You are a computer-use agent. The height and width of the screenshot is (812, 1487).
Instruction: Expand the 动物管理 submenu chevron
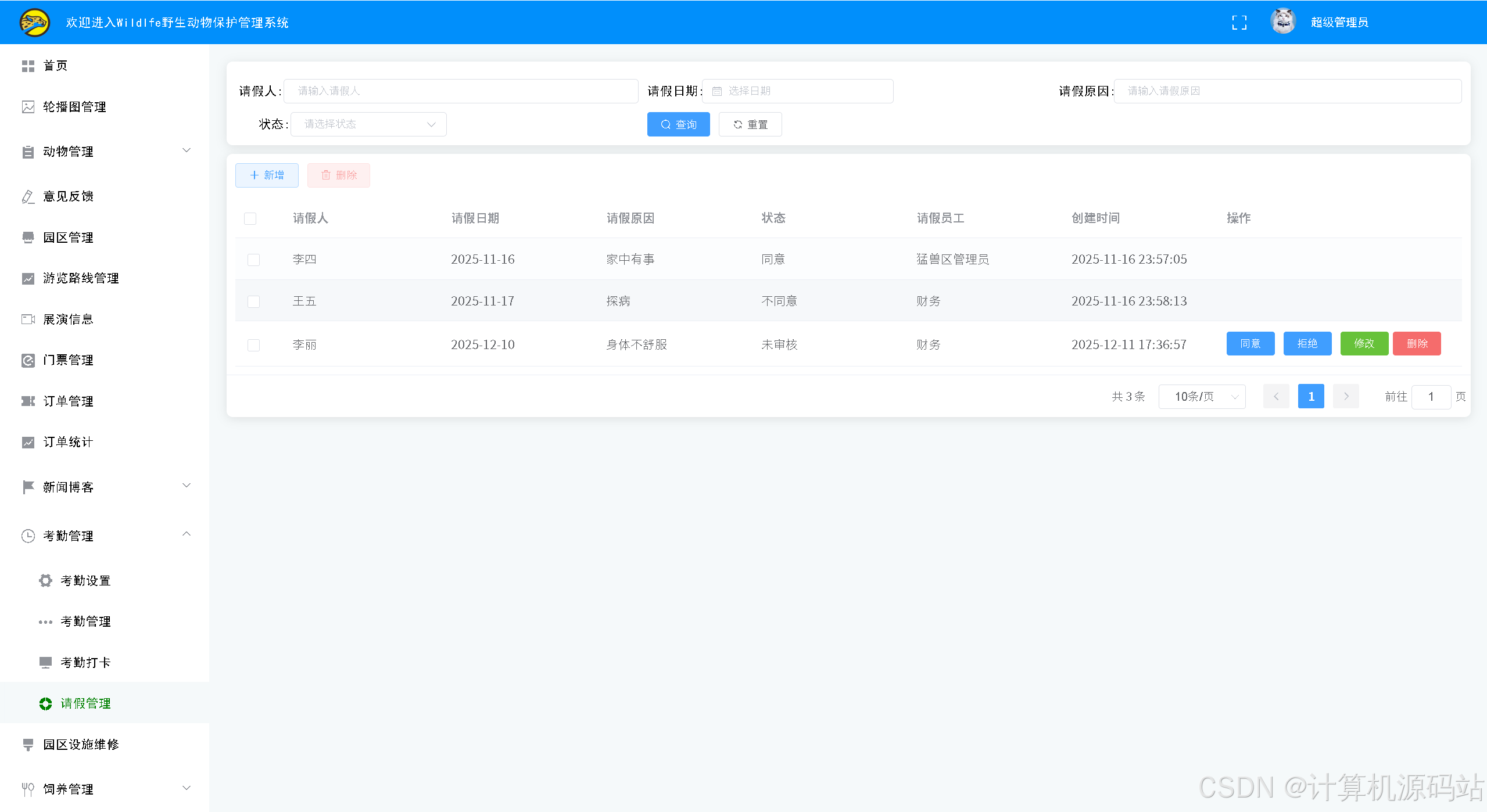tap(187, 150)
